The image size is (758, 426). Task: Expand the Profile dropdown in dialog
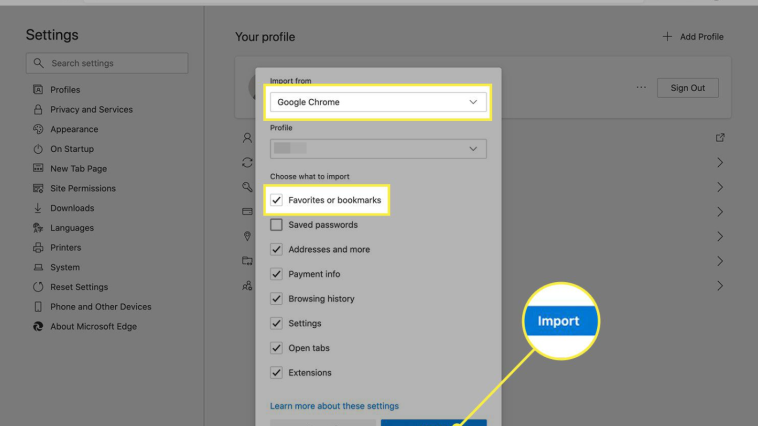(378, 148)
